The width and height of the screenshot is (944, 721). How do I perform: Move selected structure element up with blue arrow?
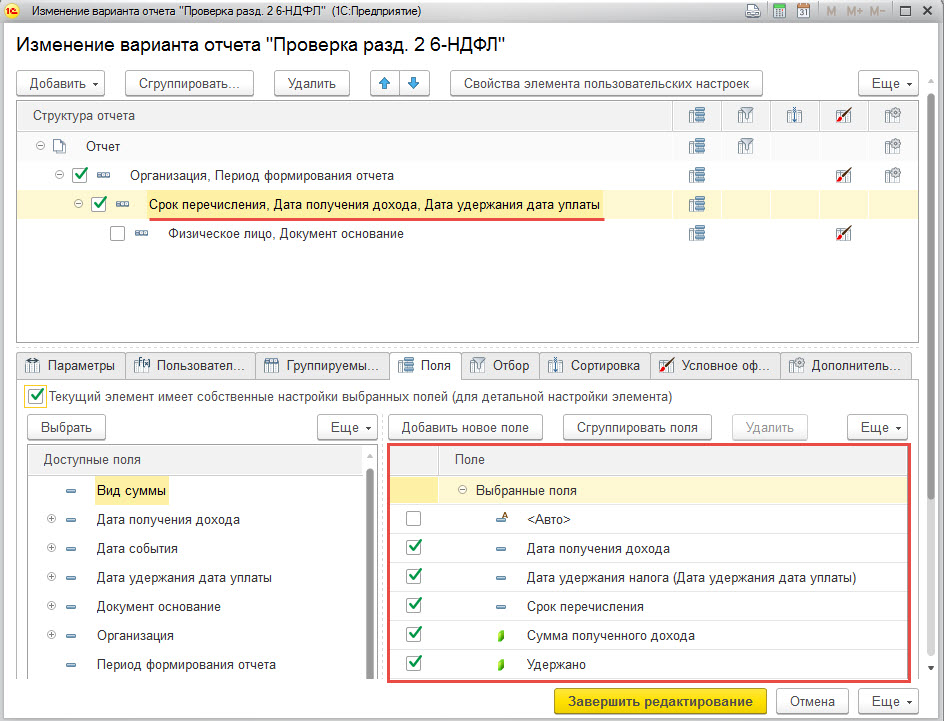[385, 84]
